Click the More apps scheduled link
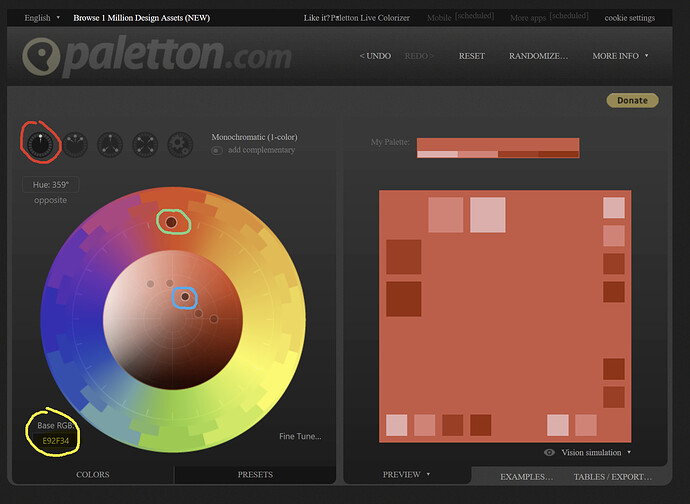Screen dimensions: 690x504 click(x=549, y=17)
